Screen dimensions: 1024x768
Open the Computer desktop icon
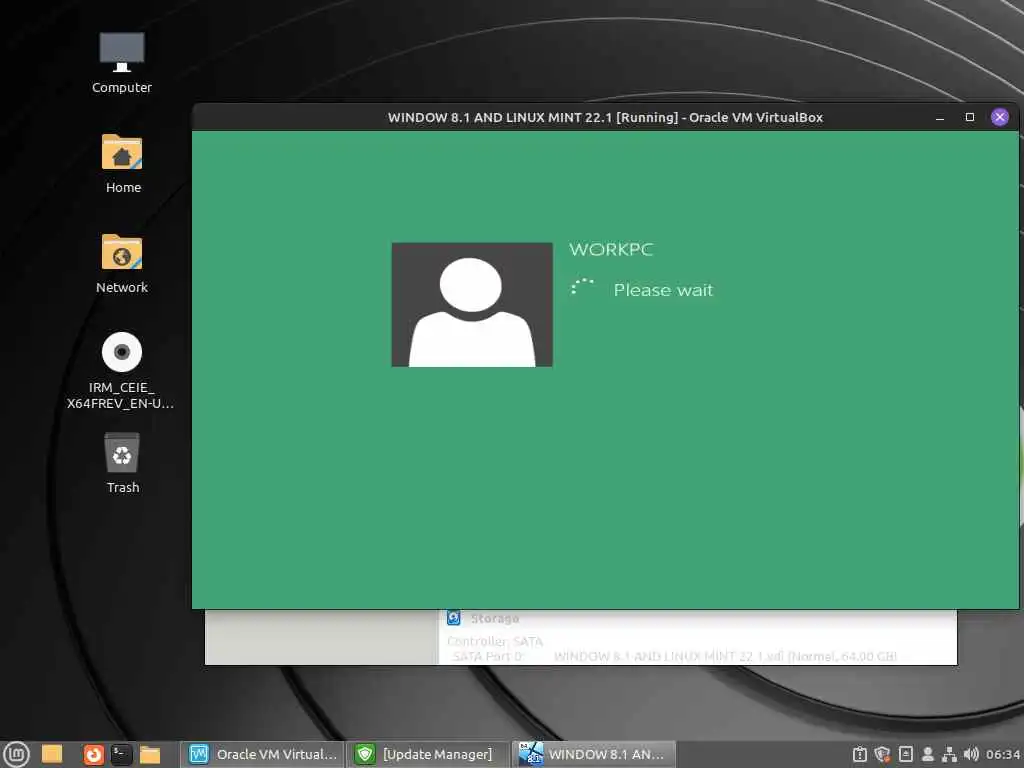coord(121,63)
